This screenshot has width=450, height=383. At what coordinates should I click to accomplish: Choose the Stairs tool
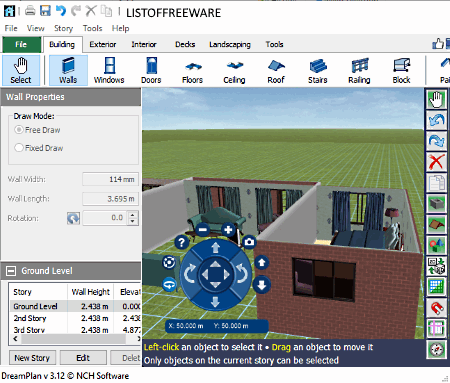tap(318, 70)
